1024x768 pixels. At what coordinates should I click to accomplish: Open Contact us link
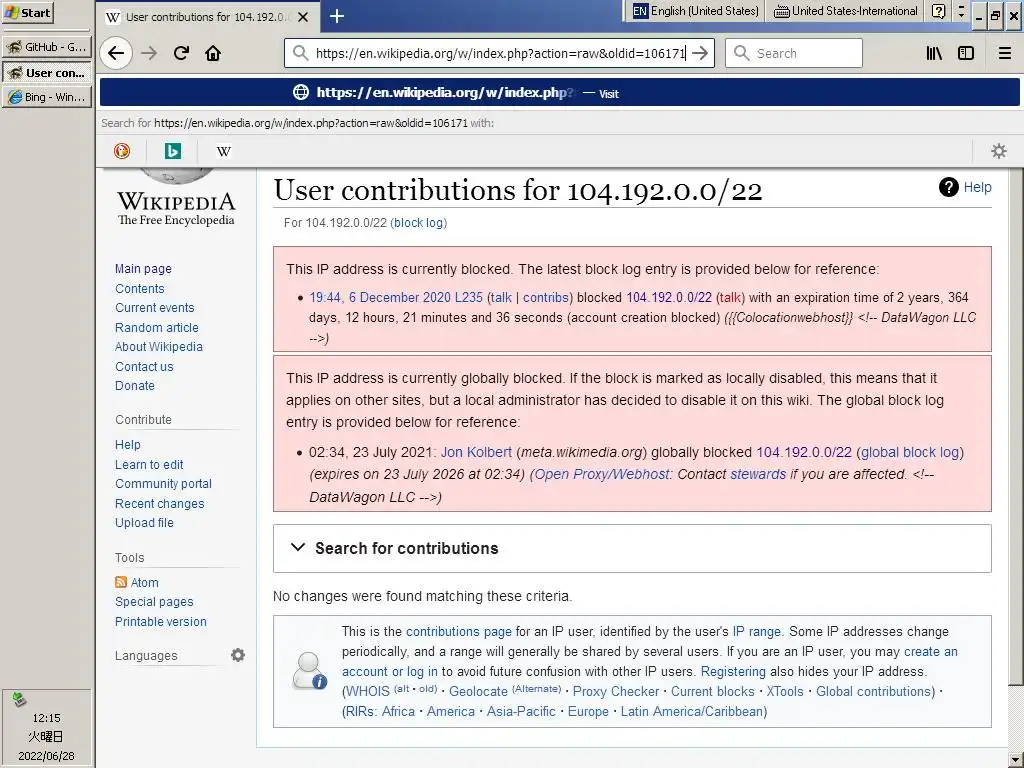click(144, 366)
